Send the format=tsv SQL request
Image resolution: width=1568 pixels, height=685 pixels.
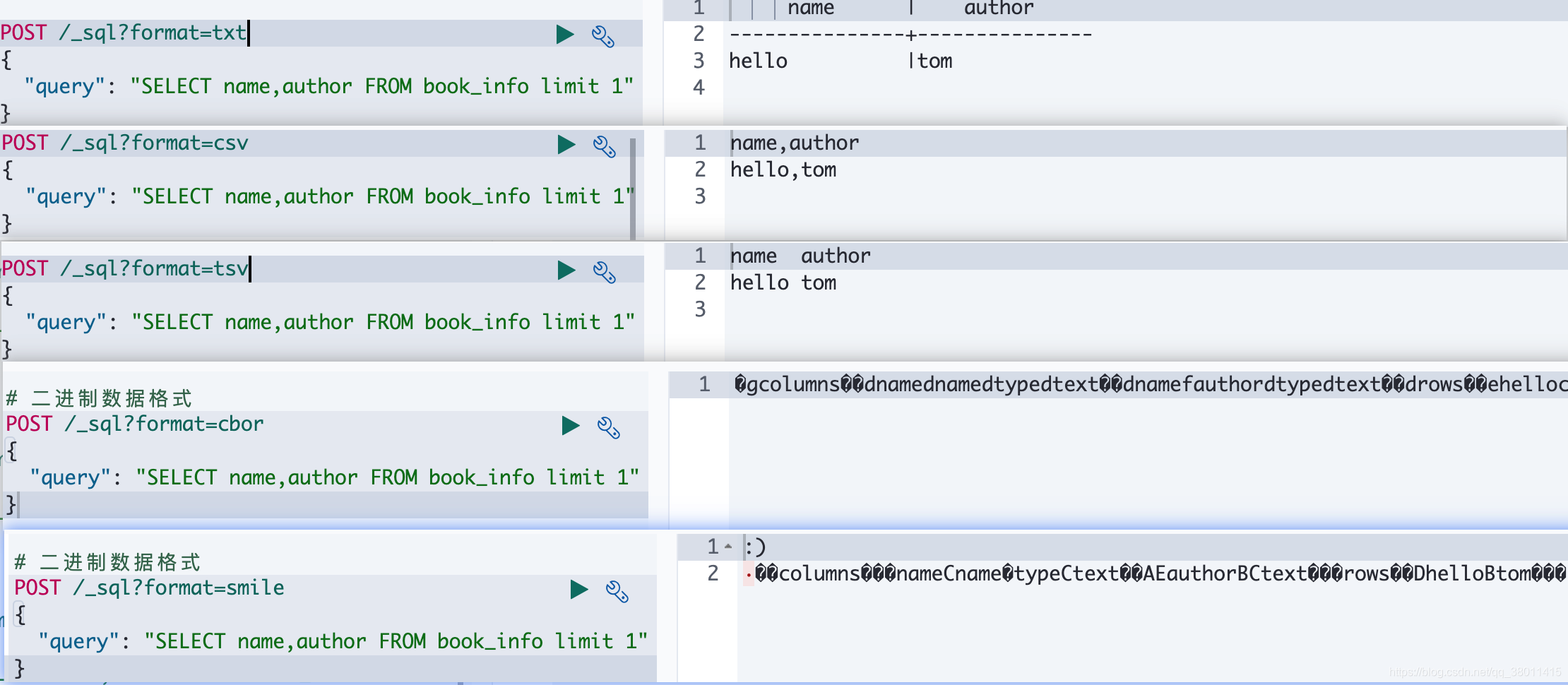(x=564, y=269)
